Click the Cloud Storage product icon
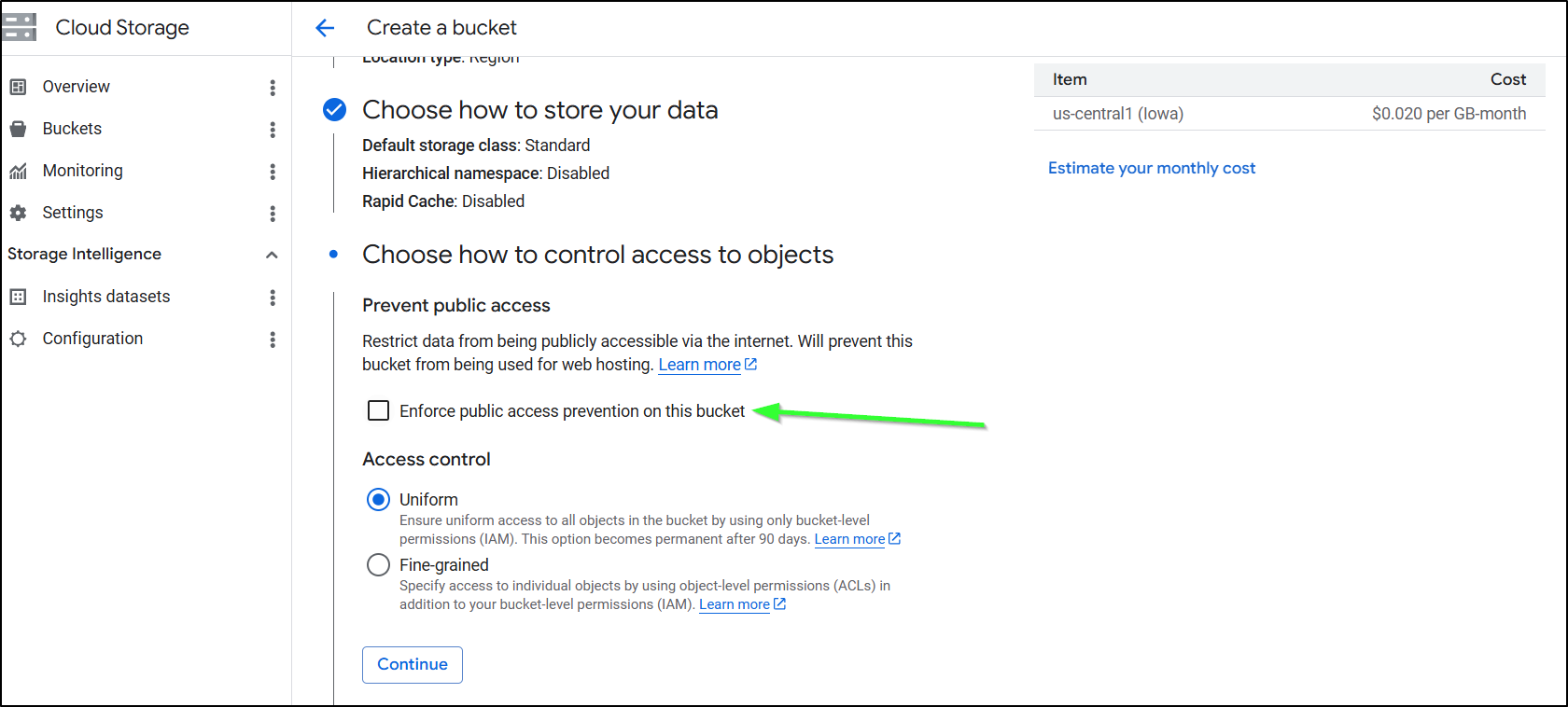Screen dimensions: 1568x707 (20, 27)
